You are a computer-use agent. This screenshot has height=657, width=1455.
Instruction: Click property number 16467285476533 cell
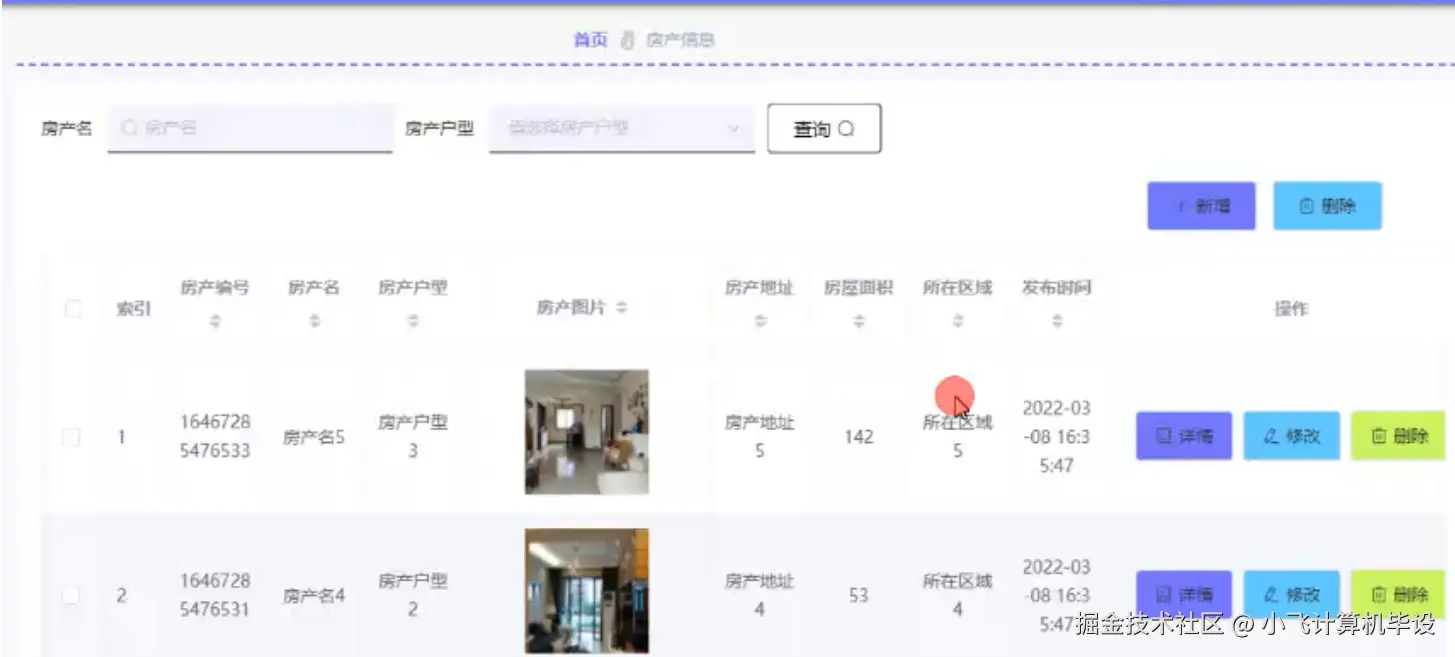(215, 436)
